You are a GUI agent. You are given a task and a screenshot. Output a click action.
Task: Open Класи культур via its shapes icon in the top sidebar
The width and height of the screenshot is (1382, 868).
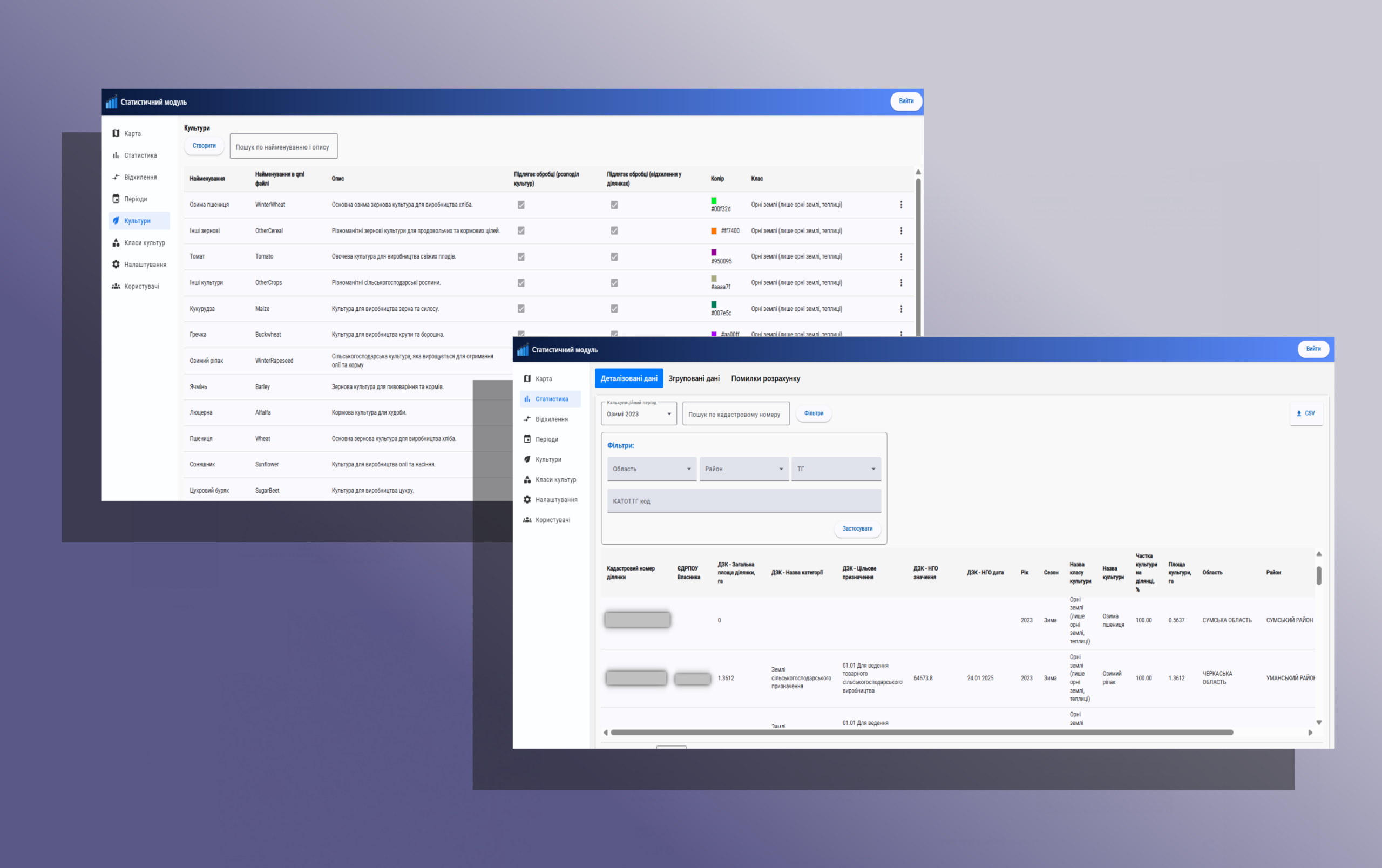(x=116, y=243)
